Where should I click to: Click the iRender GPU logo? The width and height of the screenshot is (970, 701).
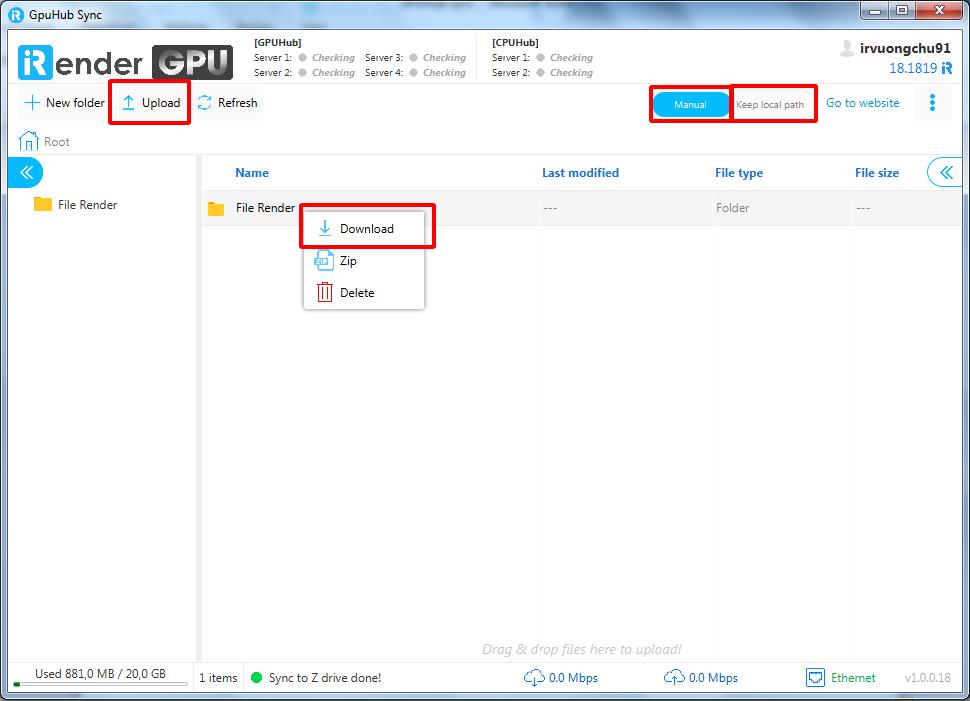tap(125, 62)
